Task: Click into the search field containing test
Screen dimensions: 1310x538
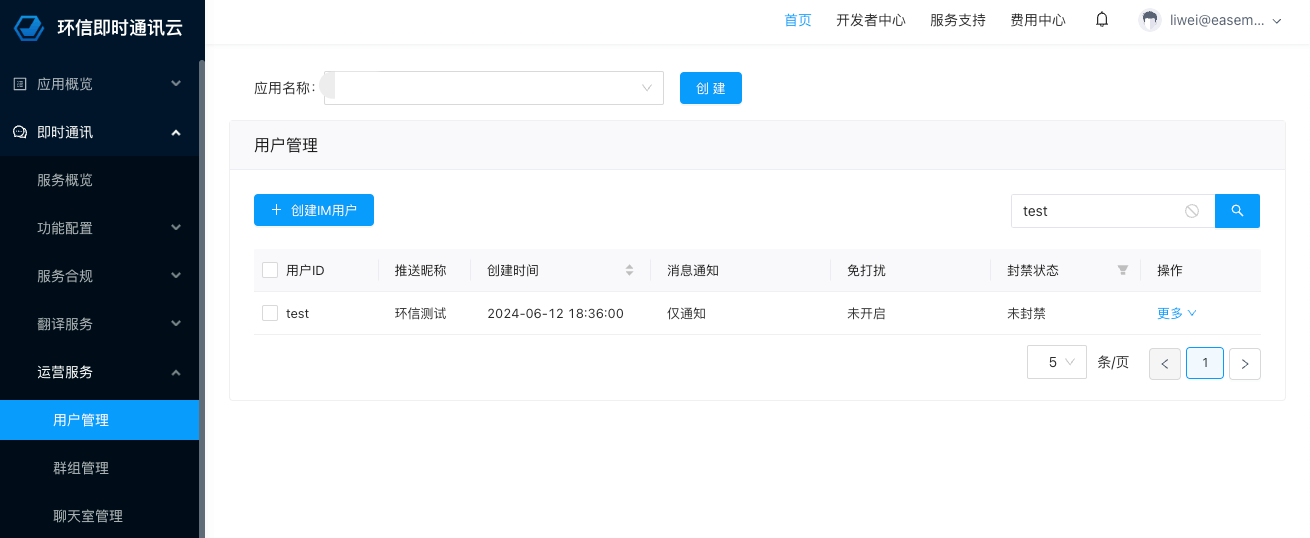Action: tap(1095, 211)
